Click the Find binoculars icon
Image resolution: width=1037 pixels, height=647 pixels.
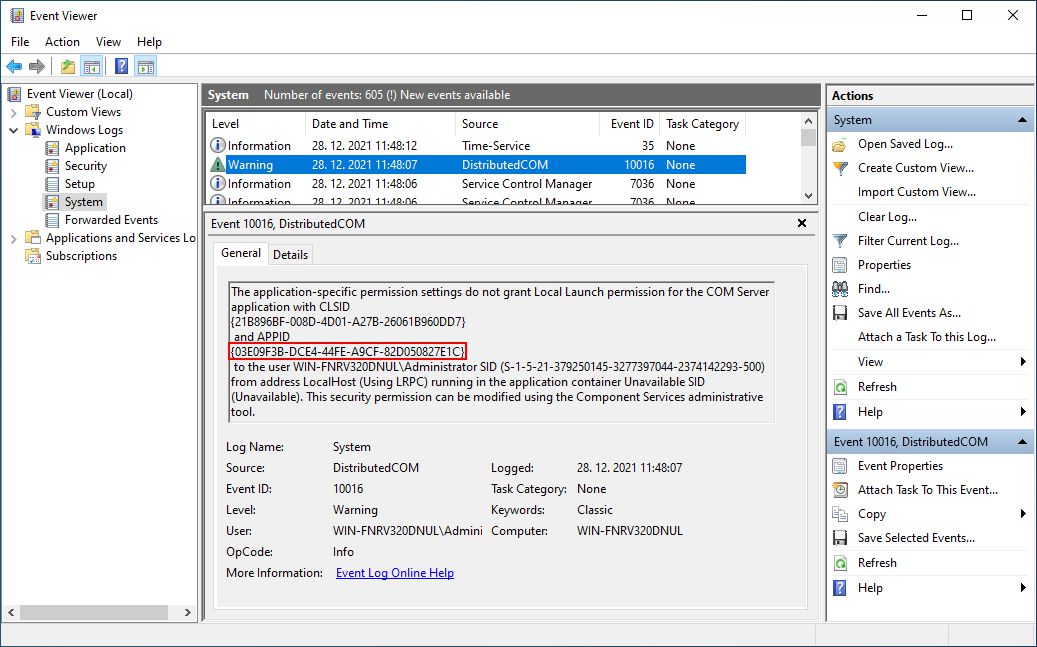pos(840,288)
